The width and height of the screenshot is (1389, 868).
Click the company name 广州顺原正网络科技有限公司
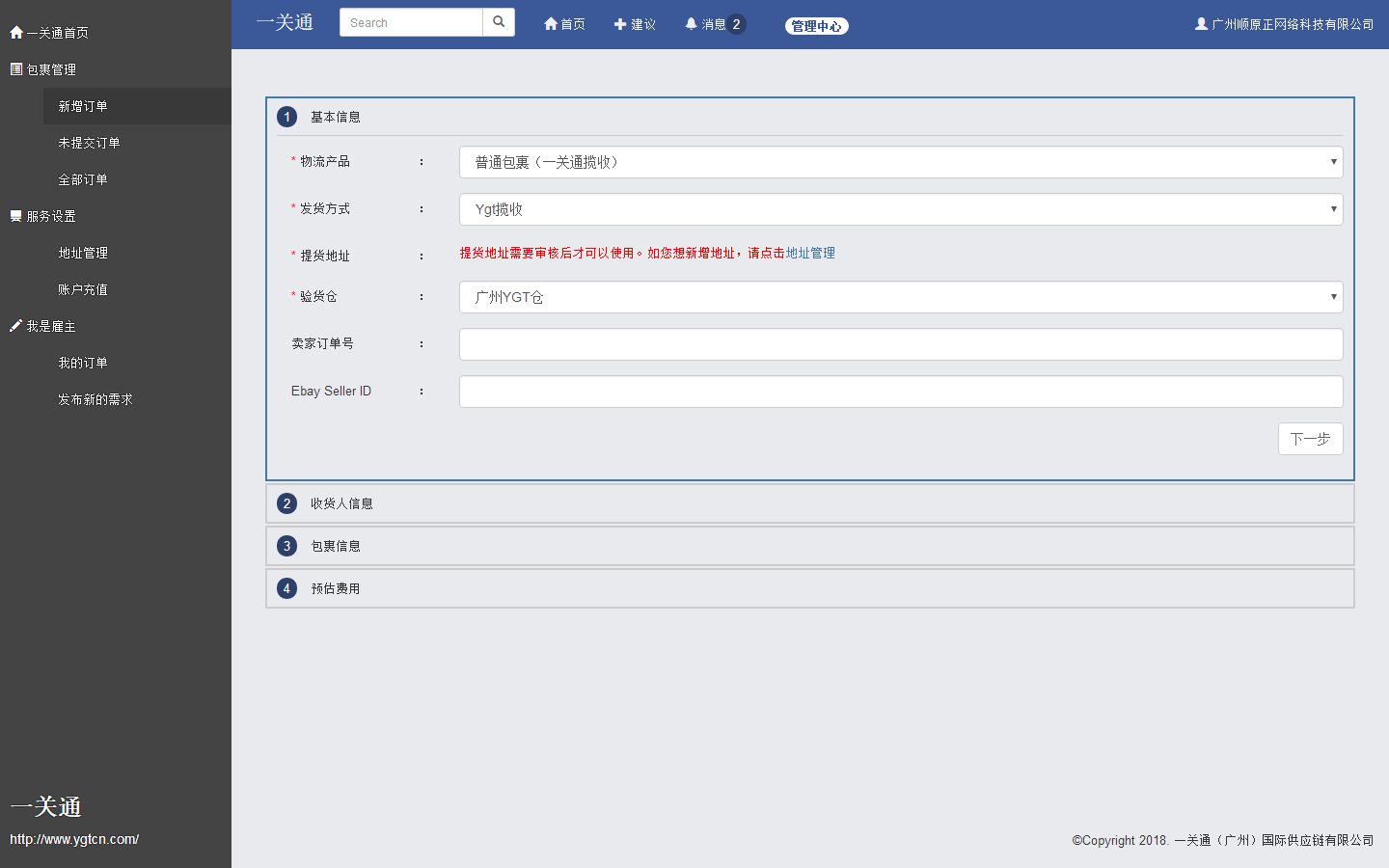click(1293, 24)
